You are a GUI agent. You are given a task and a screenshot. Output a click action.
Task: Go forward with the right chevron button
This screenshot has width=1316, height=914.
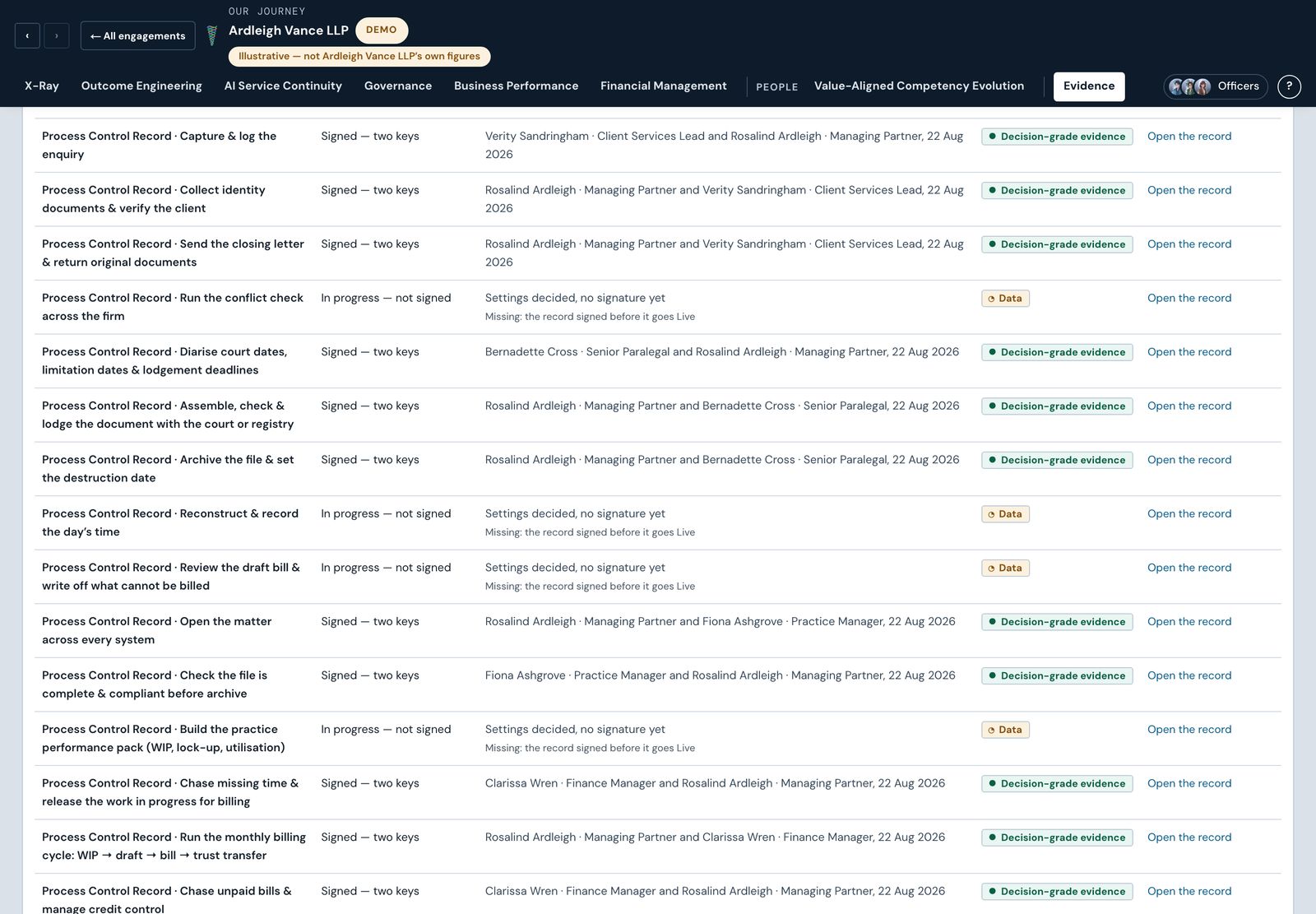click(56, 35)
